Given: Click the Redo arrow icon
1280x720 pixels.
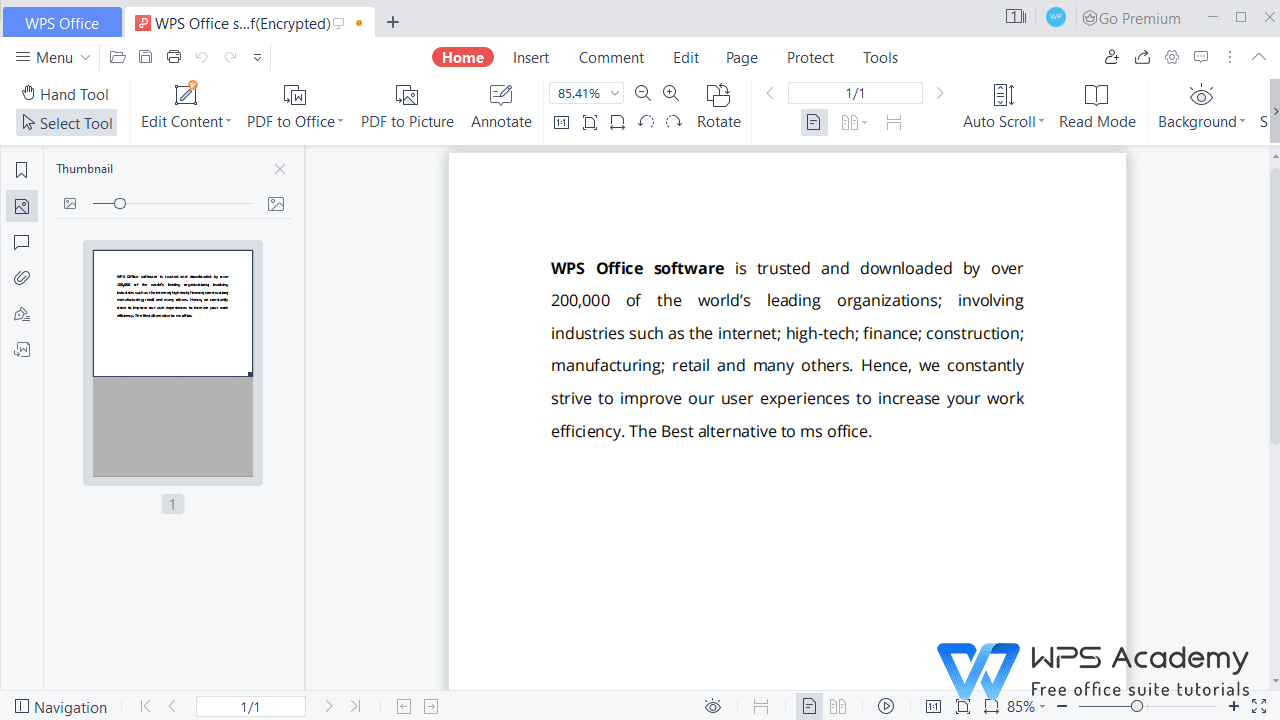Looking at the screenshot, I should [230, 58].
